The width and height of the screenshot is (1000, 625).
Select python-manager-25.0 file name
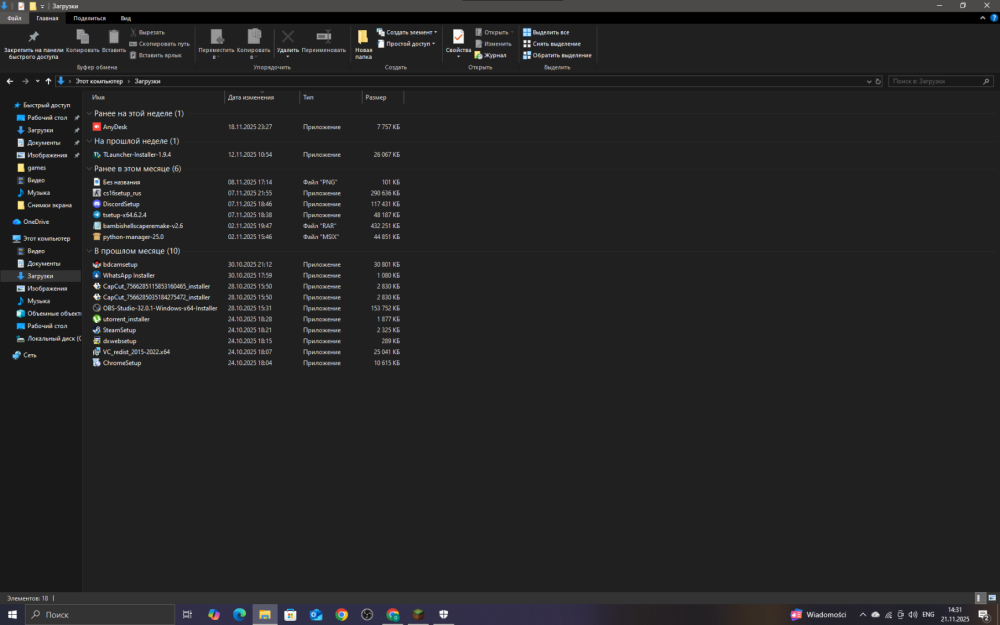[133, 237]
